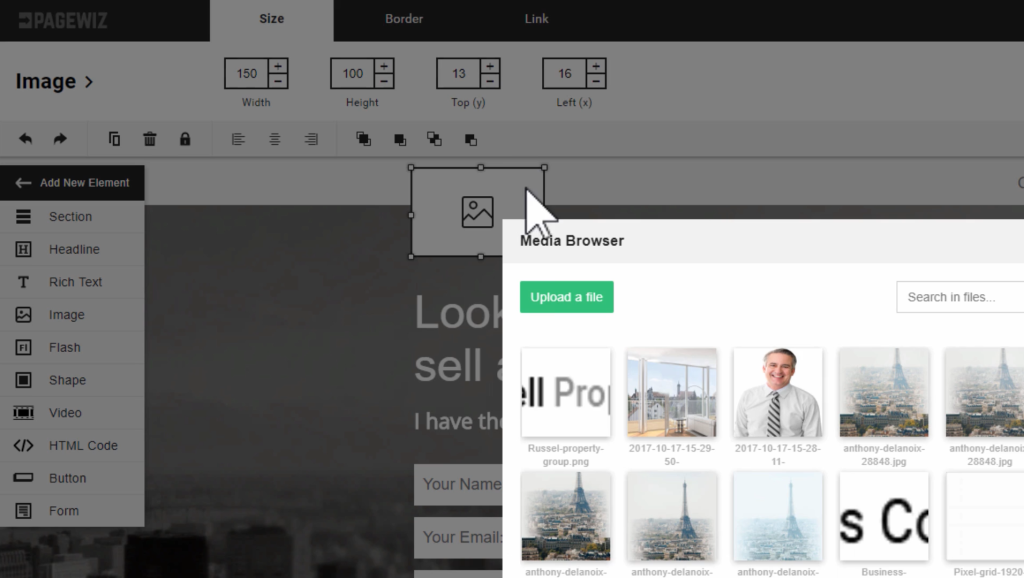Screen dimensions: 1024x578
Task: Select Russel-property-group.png thumbnail
Action: [566, 393]
